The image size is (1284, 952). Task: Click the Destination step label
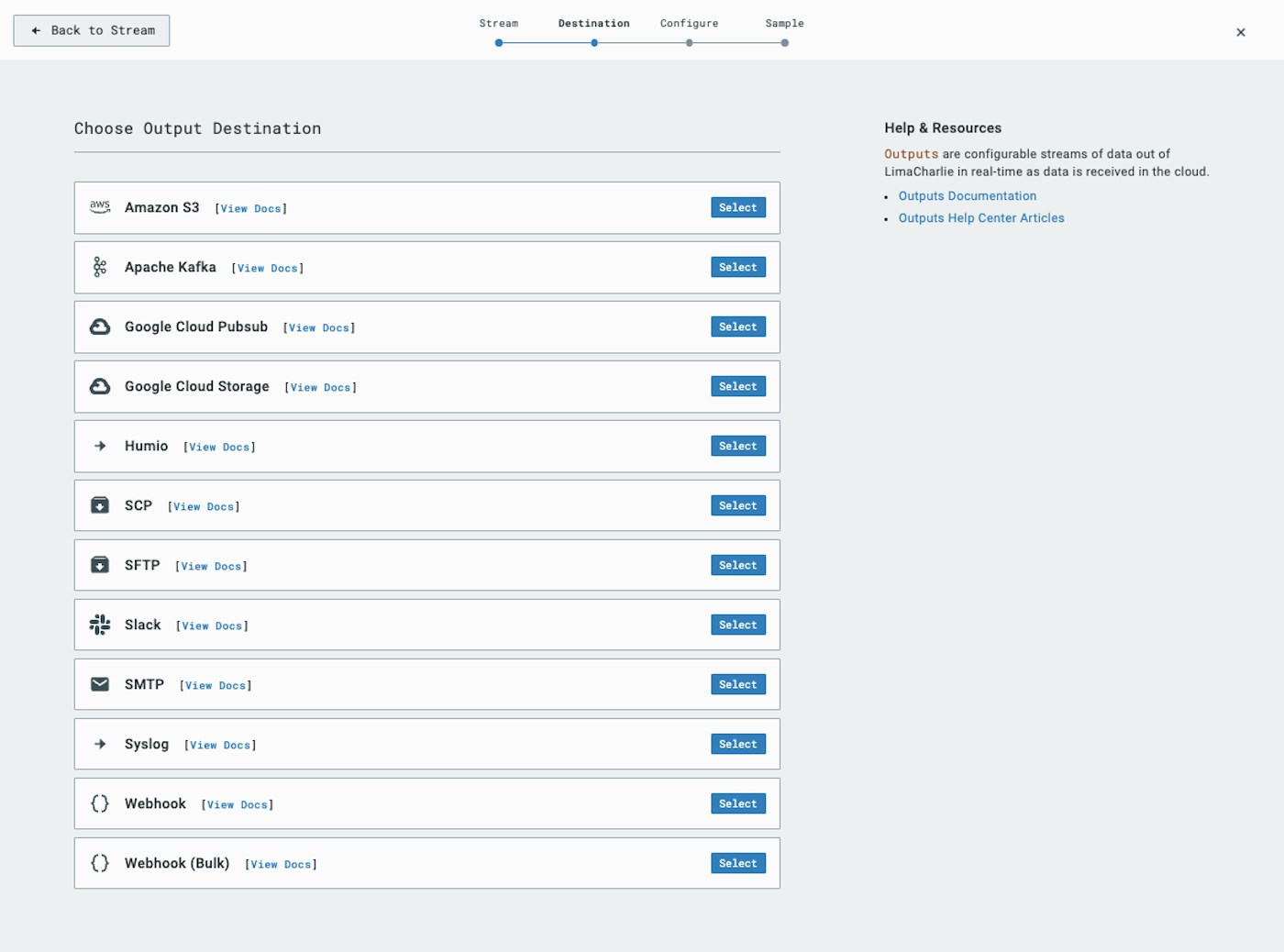594,24
